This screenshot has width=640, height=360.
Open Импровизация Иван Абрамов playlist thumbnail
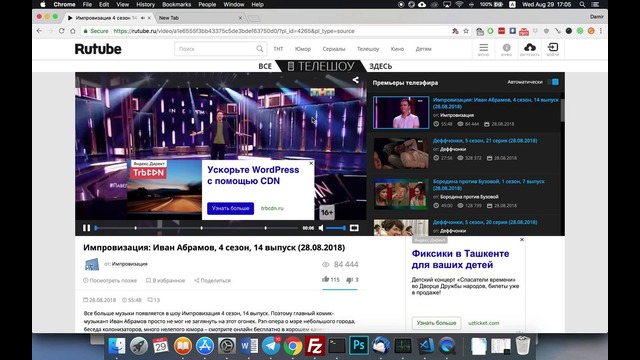tap(401, 113)
